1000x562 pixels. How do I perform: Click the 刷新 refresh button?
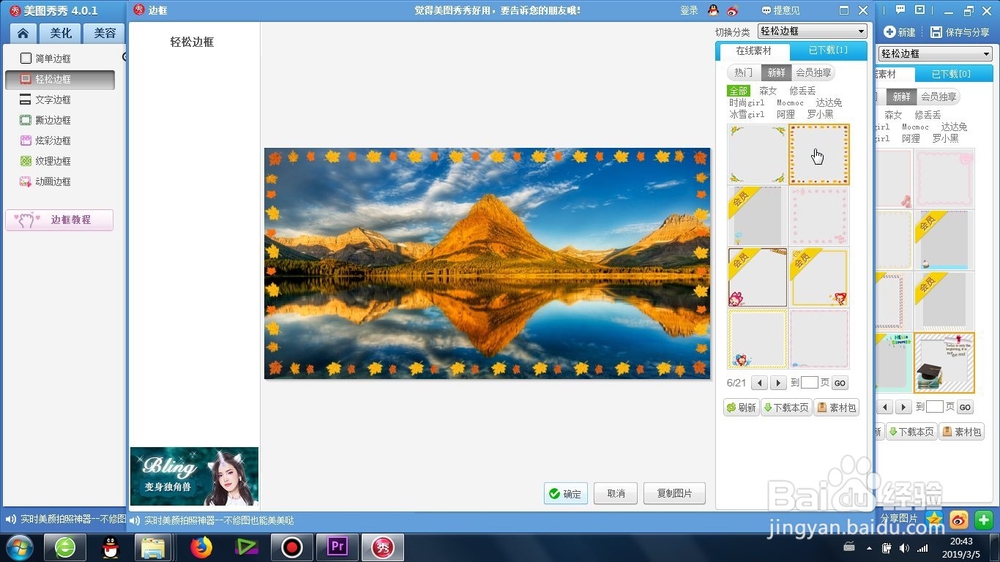coord(741,408)
